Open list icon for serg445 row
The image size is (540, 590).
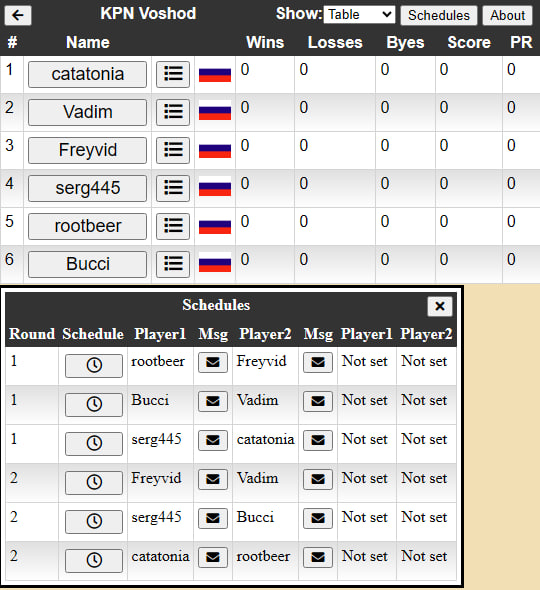coord(173,189)
